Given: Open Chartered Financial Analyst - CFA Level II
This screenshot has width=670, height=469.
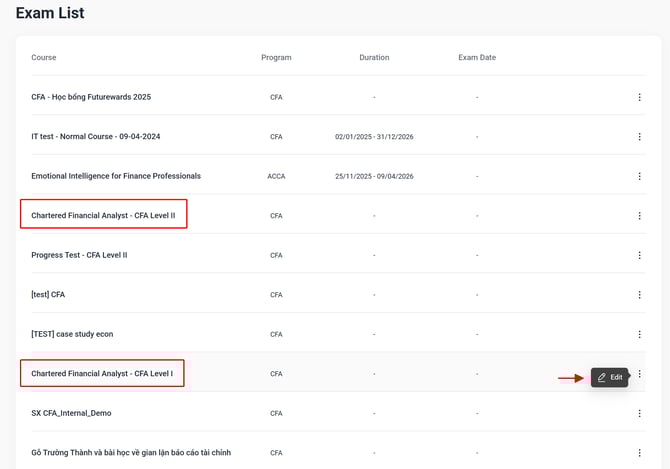Looking at the screenshot, I should pos(103,216).
